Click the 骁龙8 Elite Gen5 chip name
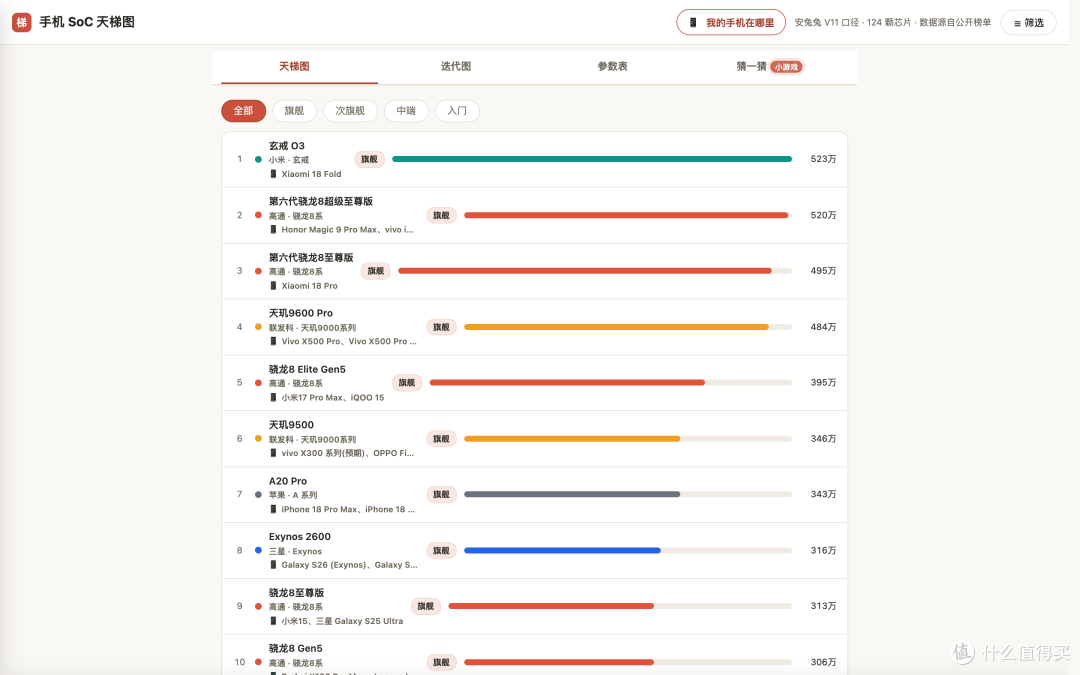Image resolution: width=1080 pixels, height=675 pixels. point(307,369)
